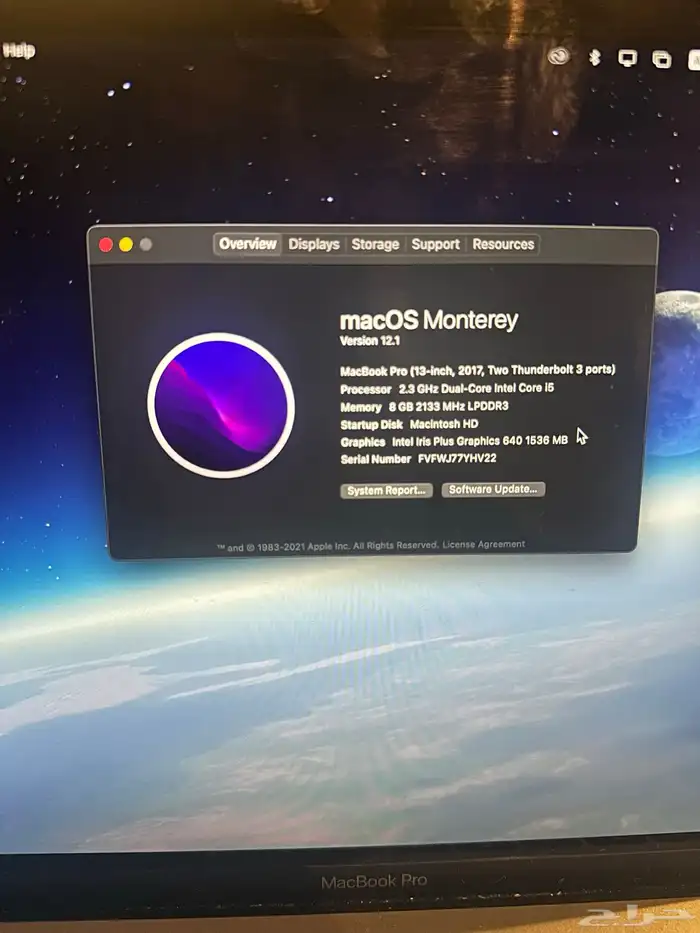Open the Creative Cloud menu bar icon
700x933 pixels.
[560, 57]
